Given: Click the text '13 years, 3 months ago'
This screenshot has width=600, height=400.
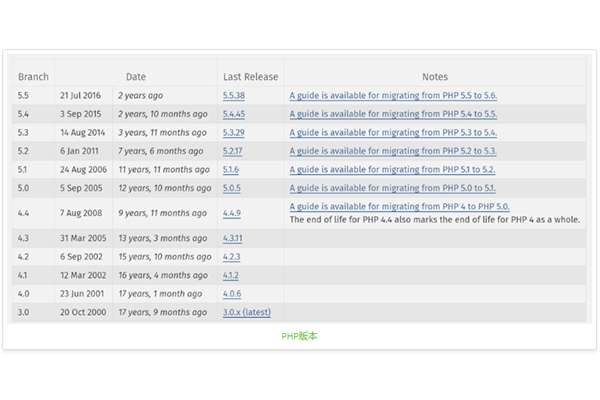Looking at the screenshot, I should pyautogui.click(x=163, y=238).
